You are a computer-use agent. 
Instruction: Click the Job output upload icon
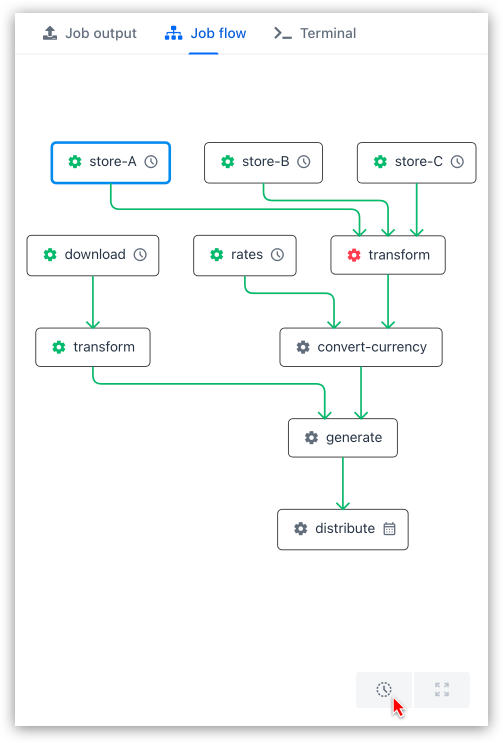click(x=50, y=33)
